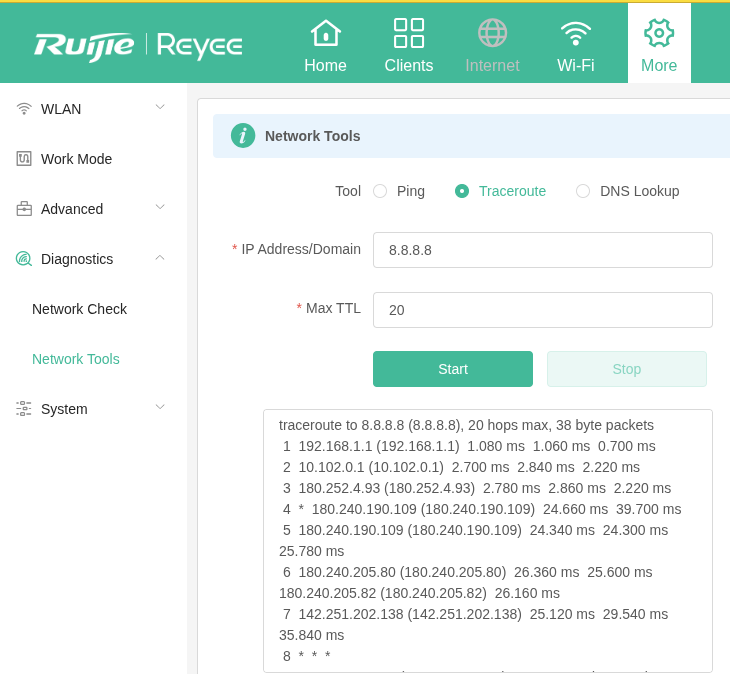Collapse the Diagnostics menu chevron

160,257
